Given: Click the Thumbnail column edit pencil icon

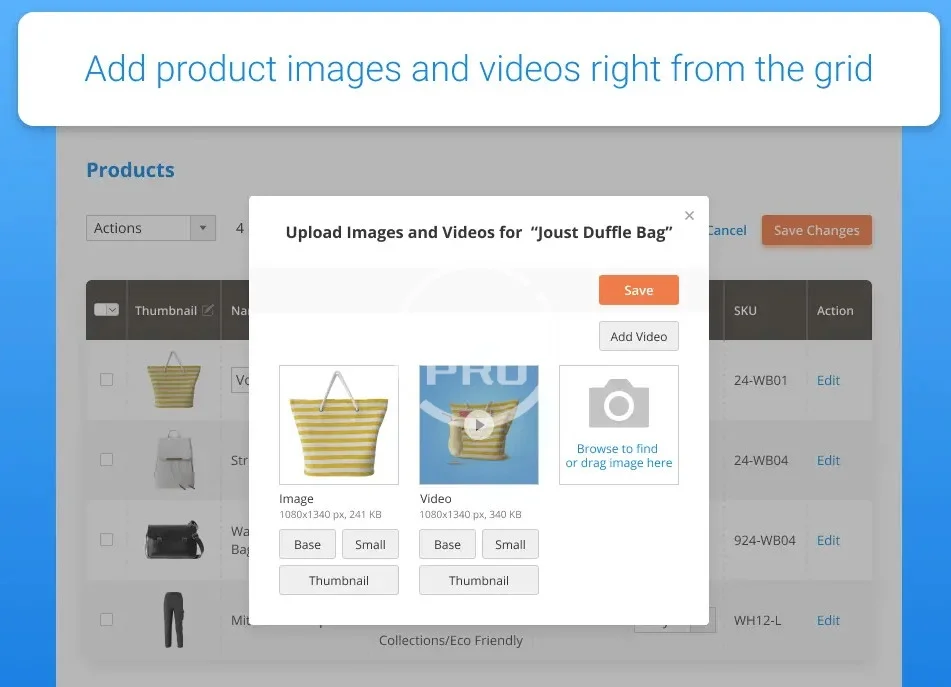Looking at the screenshot, I should click(208, 311).
